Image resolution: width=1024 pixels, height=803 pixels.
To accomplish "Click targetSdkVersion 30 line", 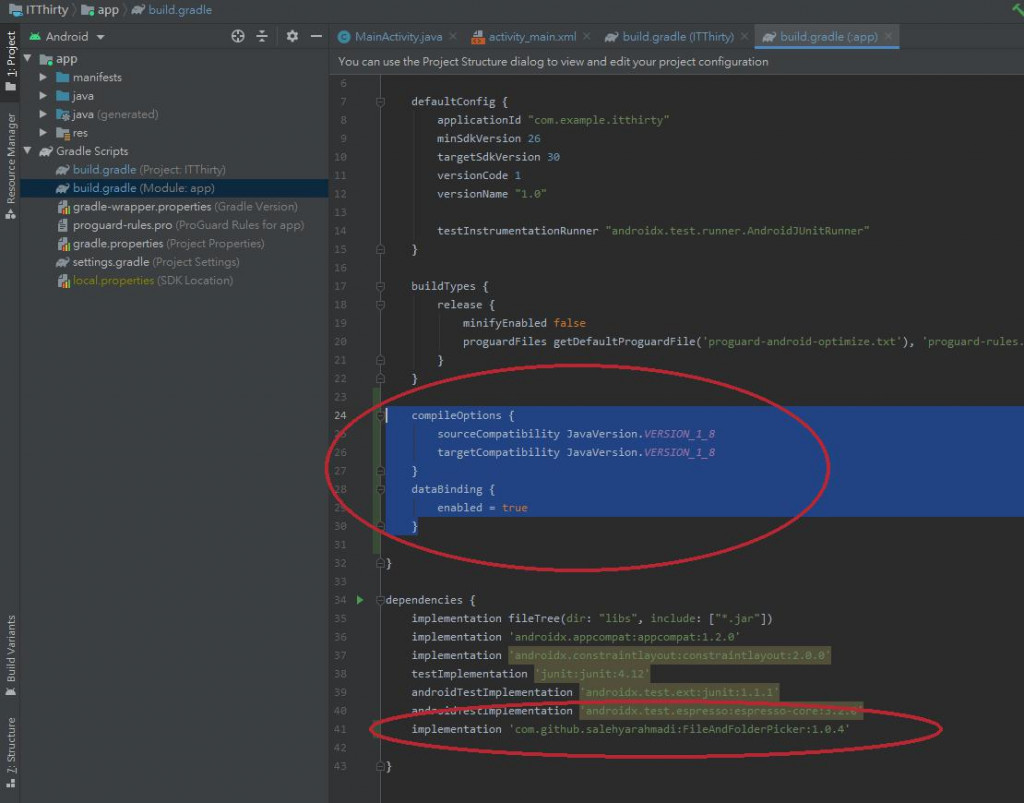I will coord(498,157).
